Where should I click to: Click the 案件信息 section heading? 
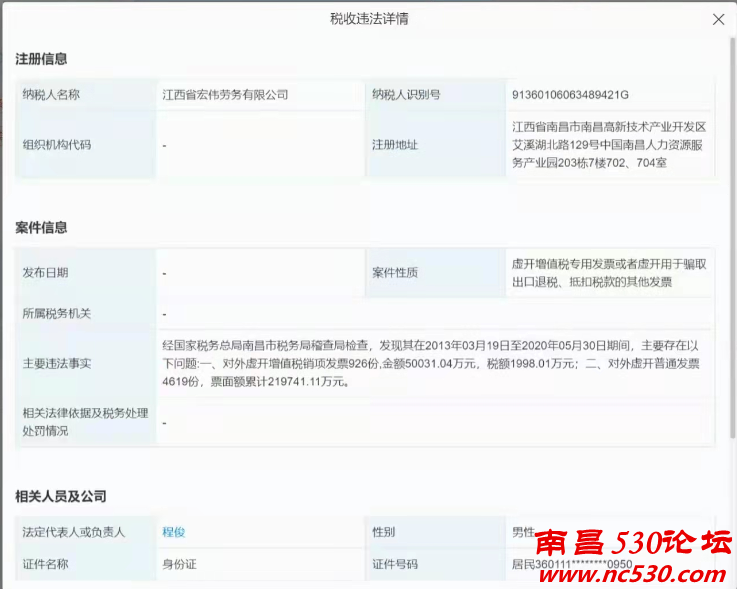tap(41, 228)
